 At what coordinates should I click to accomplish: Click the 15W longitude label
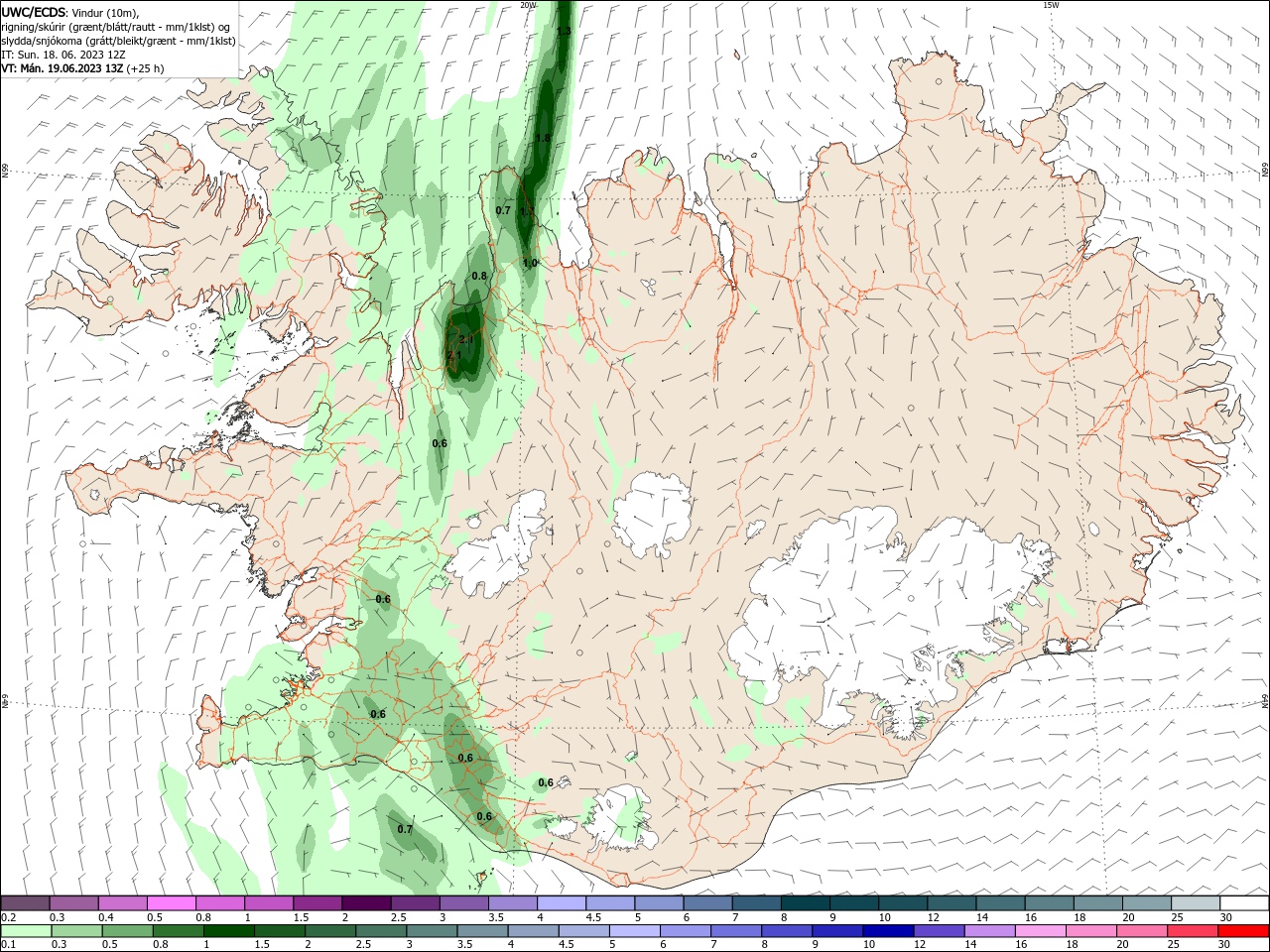[x=1052, y=5]
